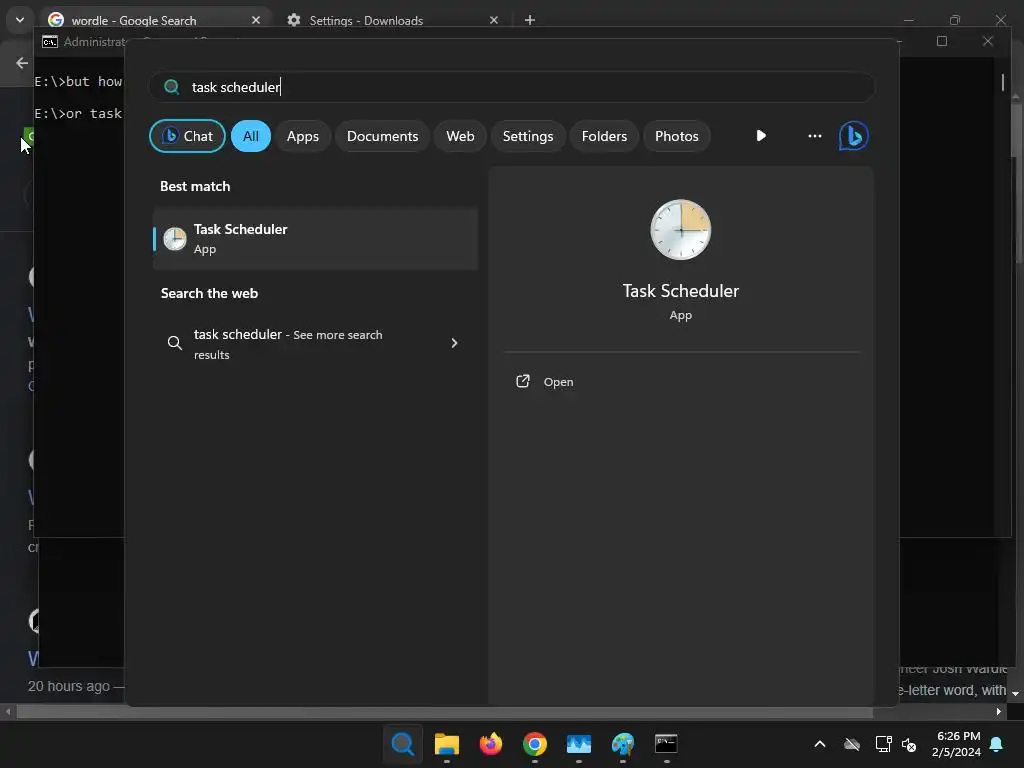Go back in Chrome with arrow
This screenshot has height=768, width=1024.
click(22, 63)
